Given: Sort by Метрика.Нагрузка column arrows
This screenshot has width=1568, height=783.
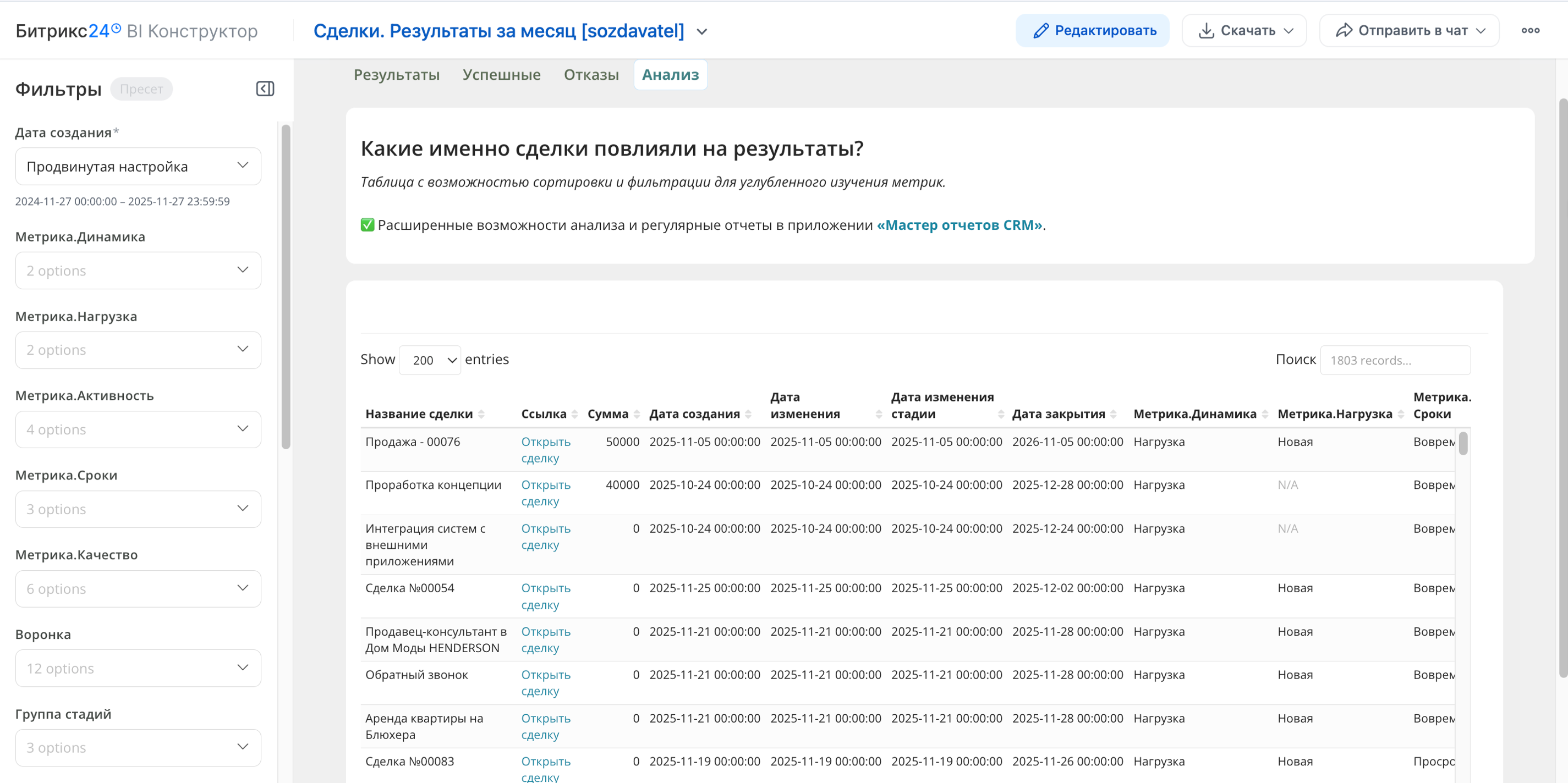Looking at the screenshot, I should [x=1401, y=413].
